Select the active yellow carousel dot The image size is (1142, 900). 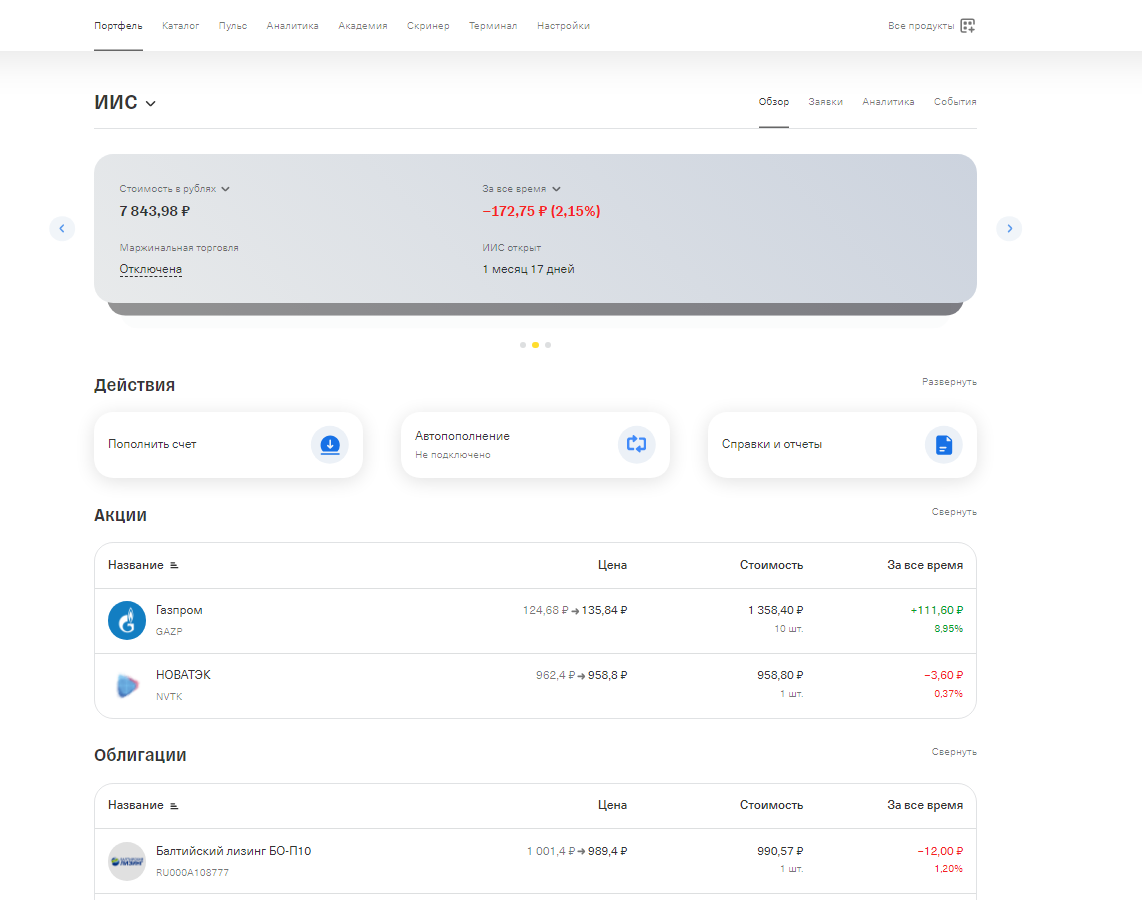535,345
